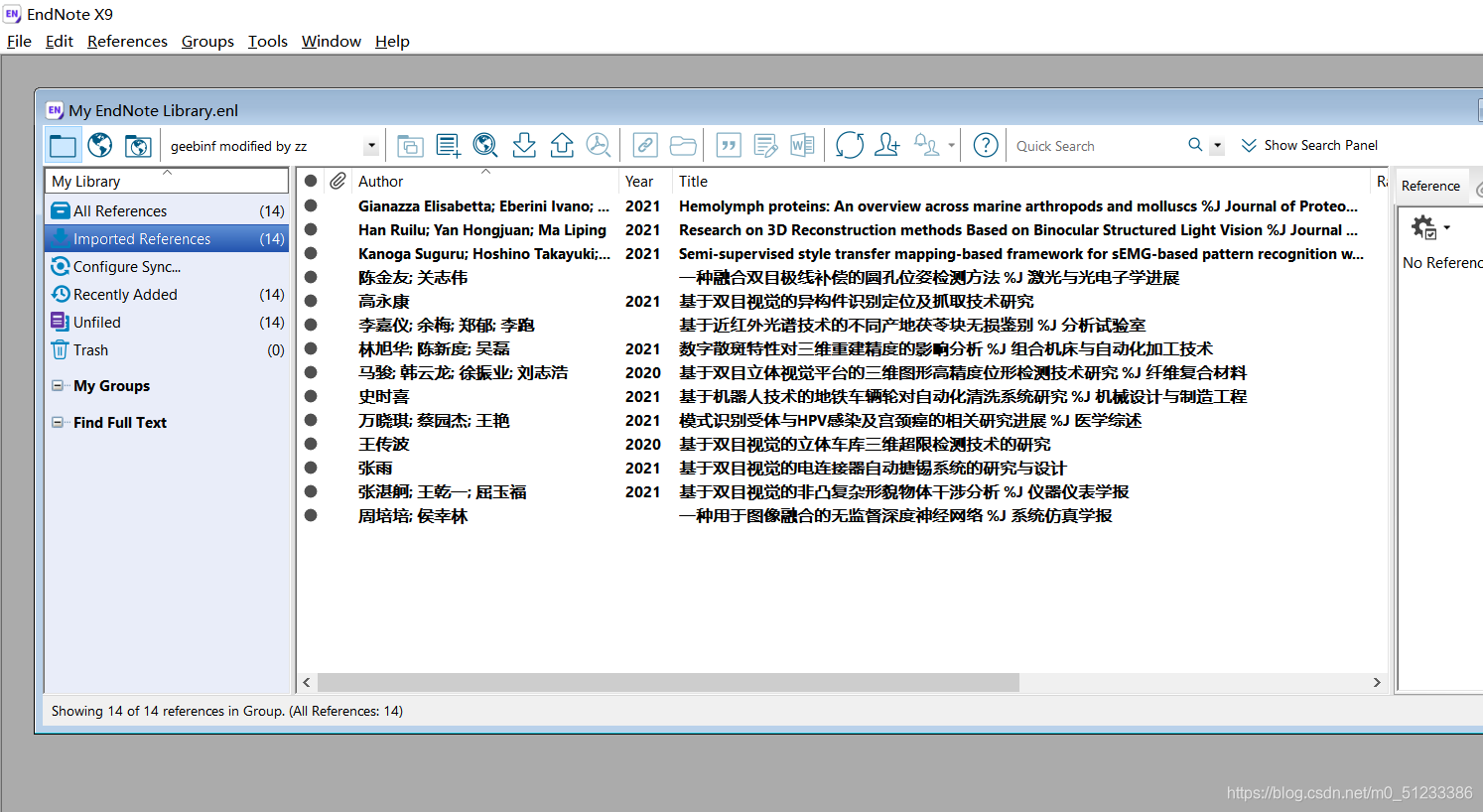
Task: Toggle read status dot for 史时喜 row
Action: 311,396
